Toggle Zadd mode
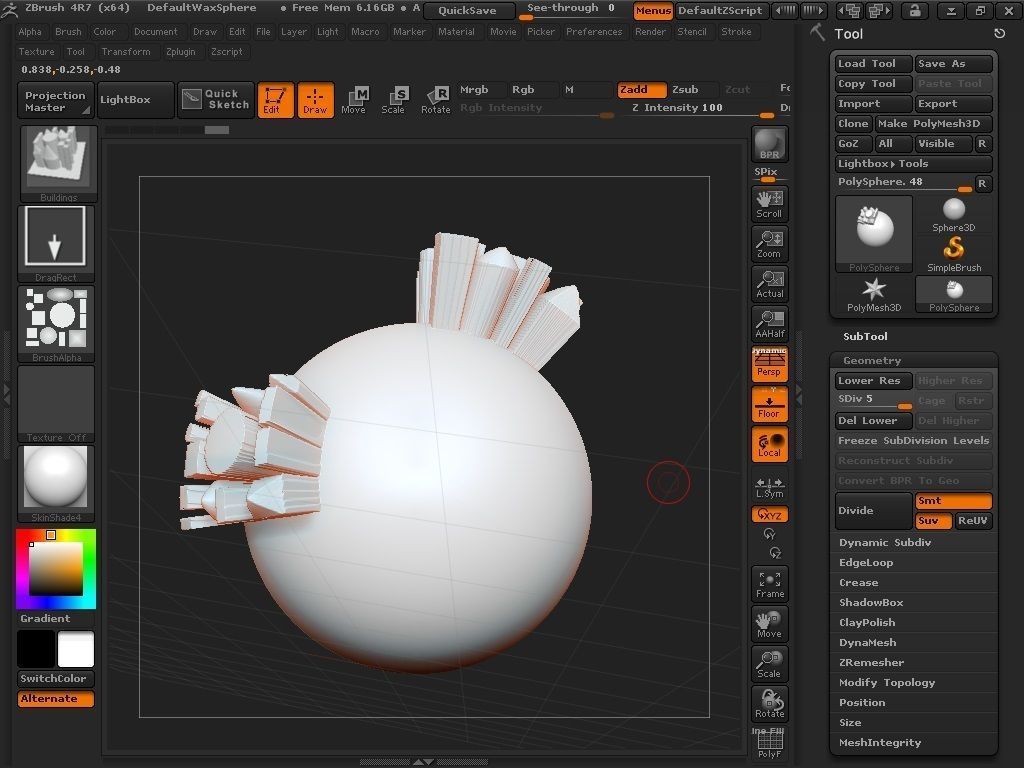Screen dimensions: 1024x768 pyautogui.click(x=642, y=89)
